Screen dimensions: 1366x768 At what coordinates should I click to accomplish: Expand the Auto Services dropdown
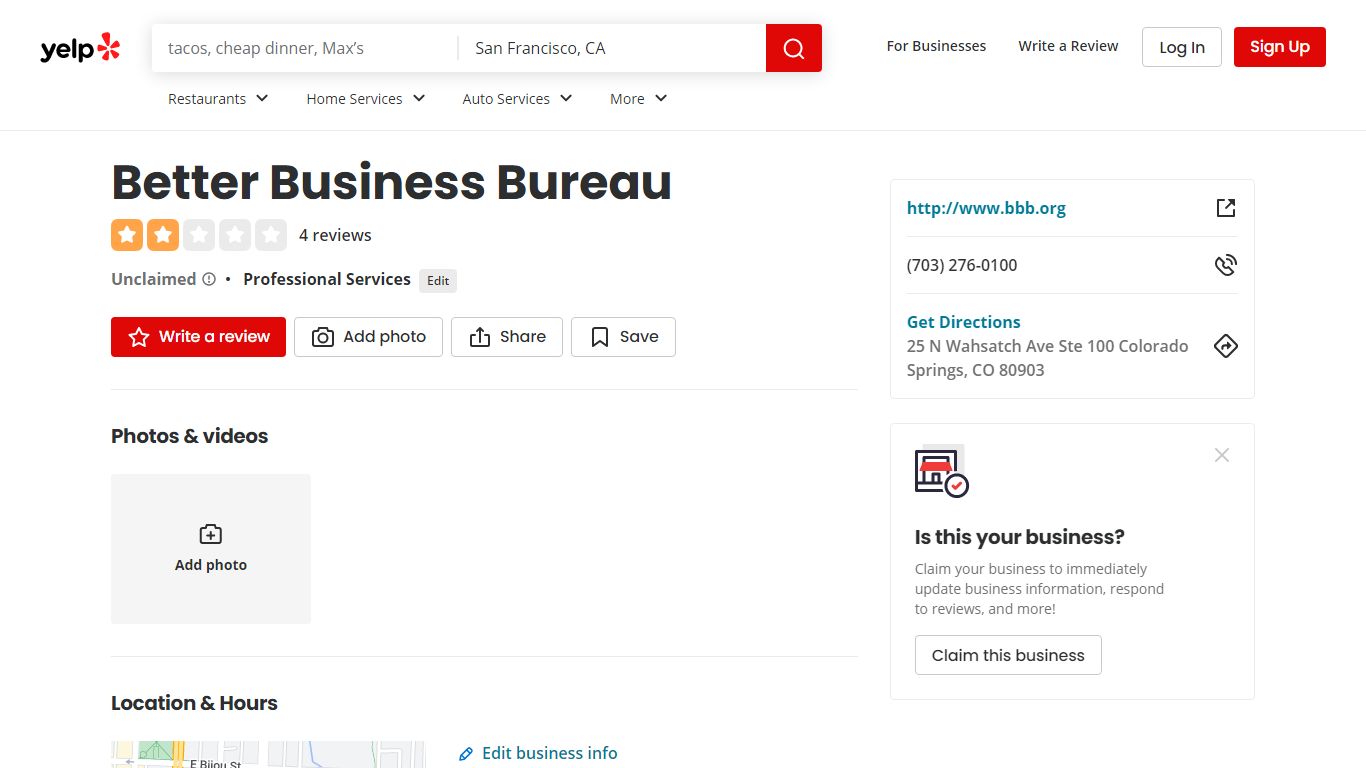(517, 98)
